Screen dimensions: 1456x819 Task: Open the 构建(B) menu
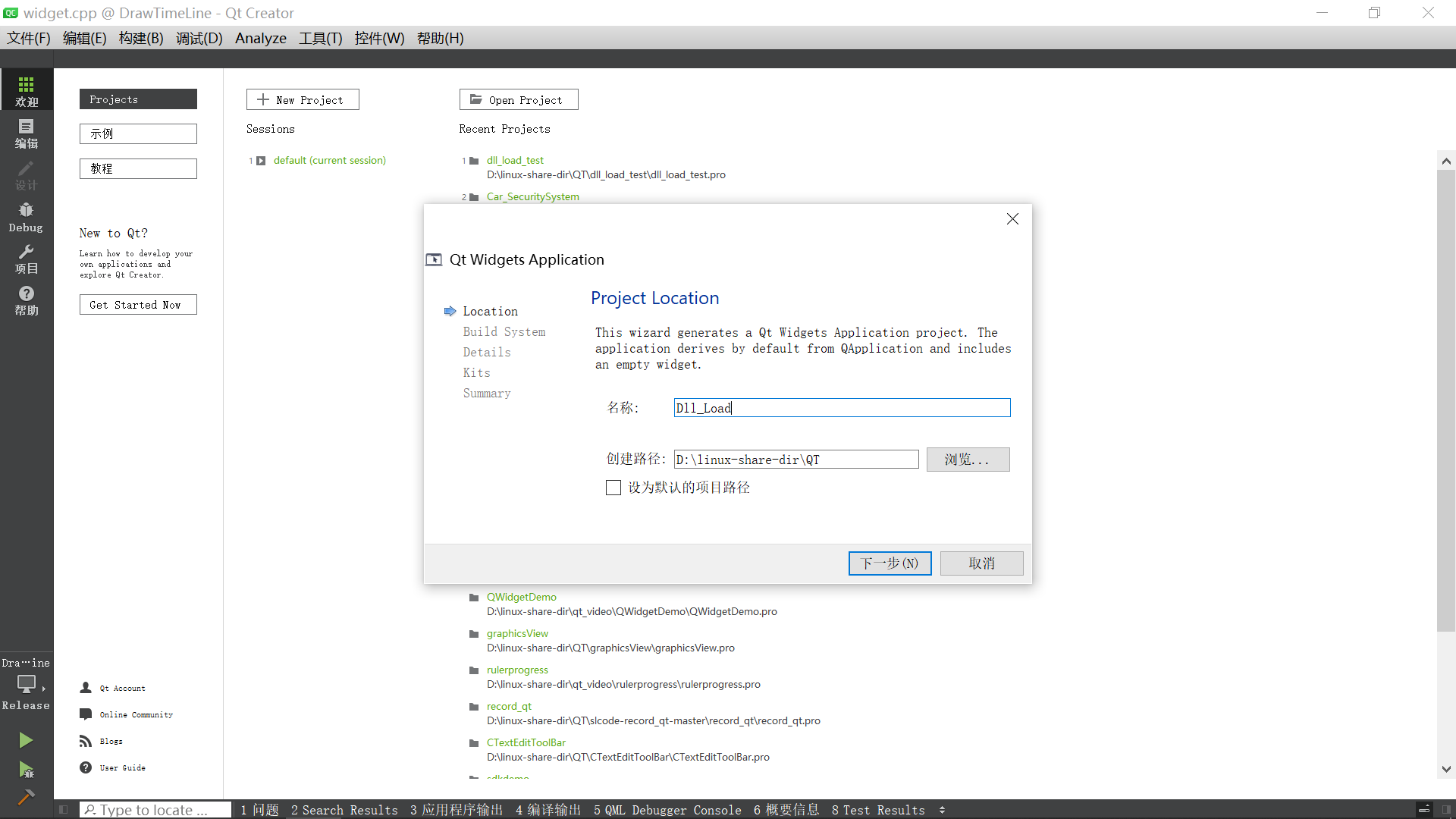point(141,38)
